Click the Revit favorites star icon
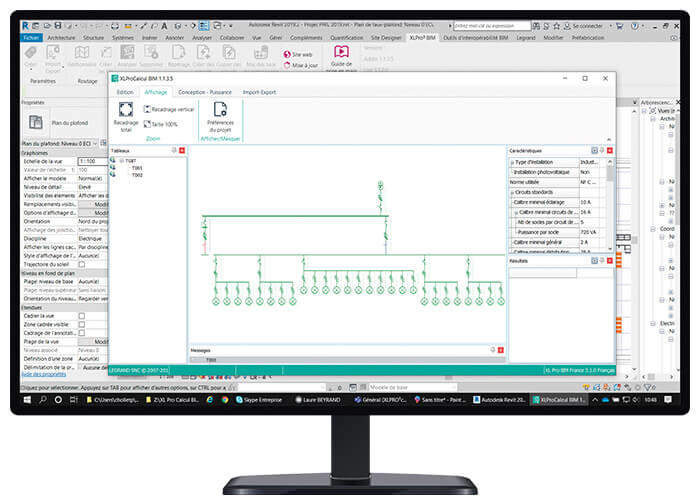Screen dimensions: 700x500 click(557, 26)
